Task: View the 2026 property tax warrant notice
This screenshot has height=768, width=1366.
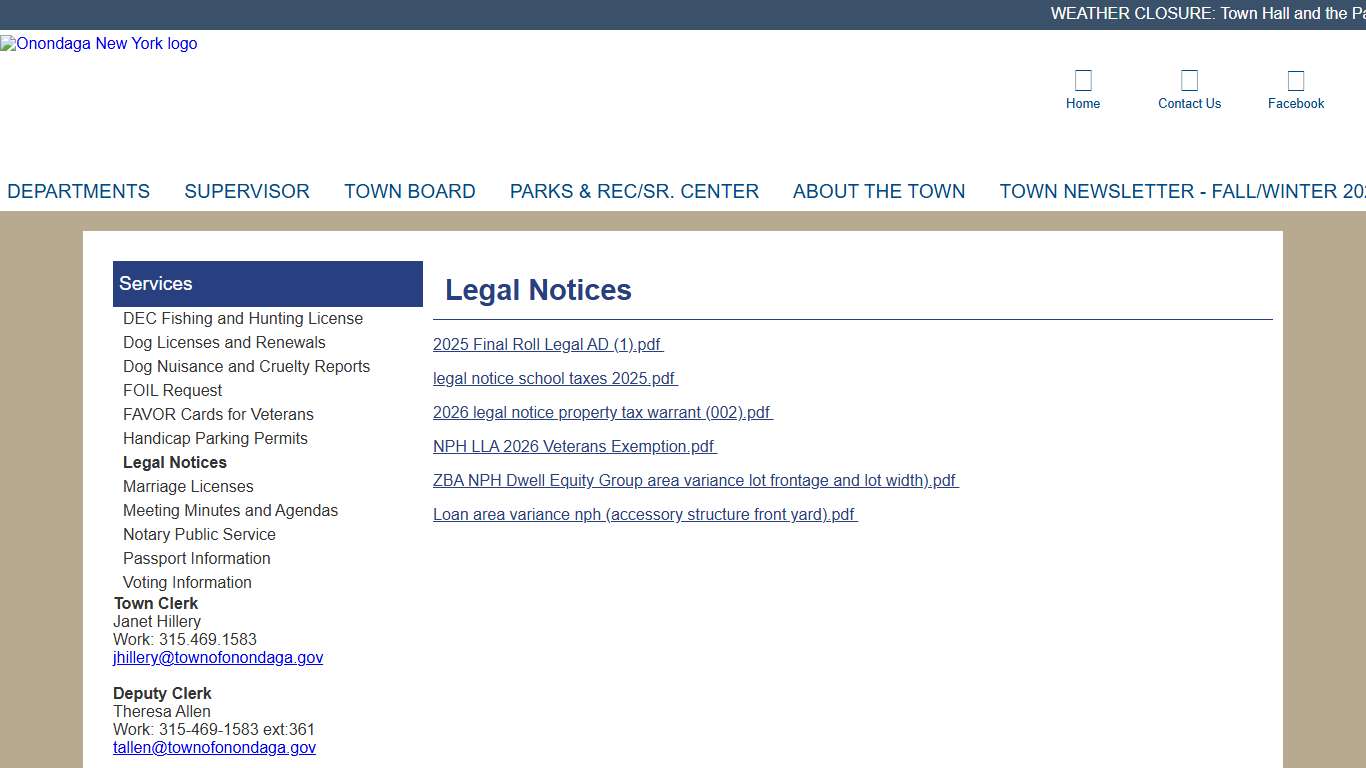Action: pos(601,412)
